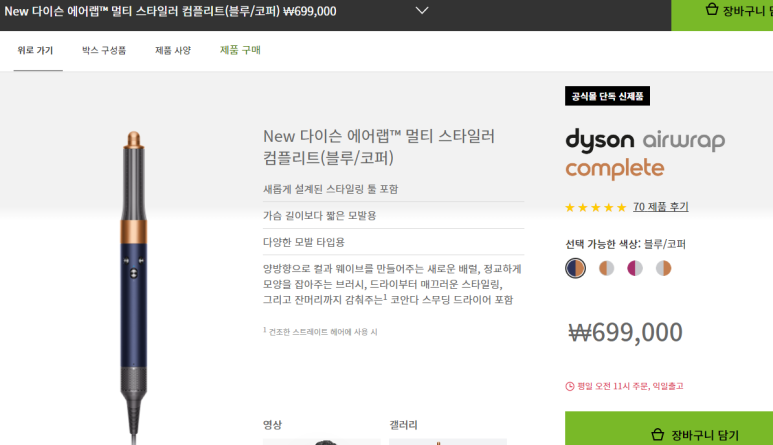
Task: Click the 선택 가능한 색상: 블루/코퍼 label
Action: (625, 244)
